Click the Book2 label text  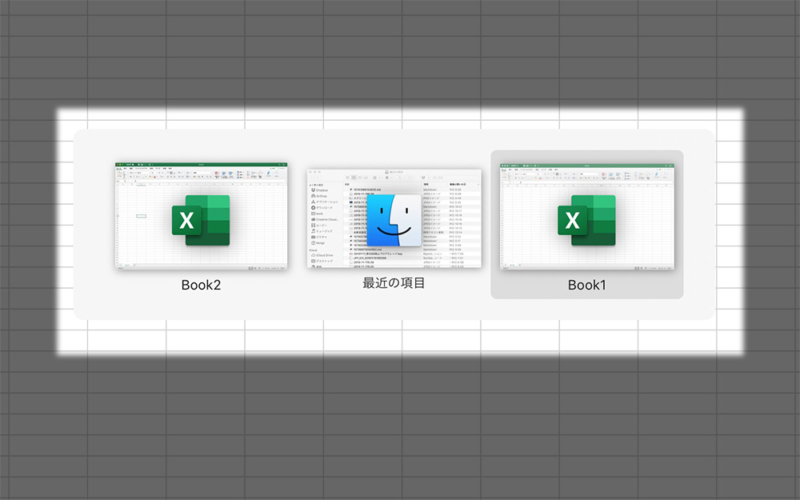pyautogui.click(x=201, y=285)
